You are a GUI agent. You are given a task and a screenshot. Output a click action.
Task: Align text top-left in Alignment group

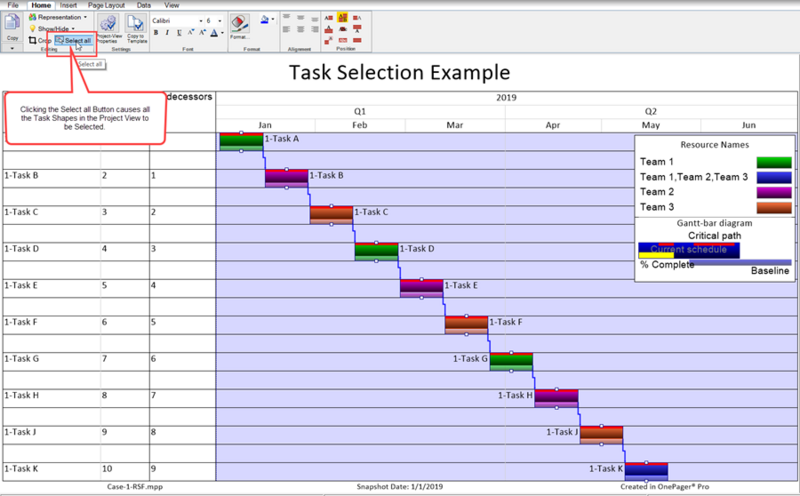point(286,18)
